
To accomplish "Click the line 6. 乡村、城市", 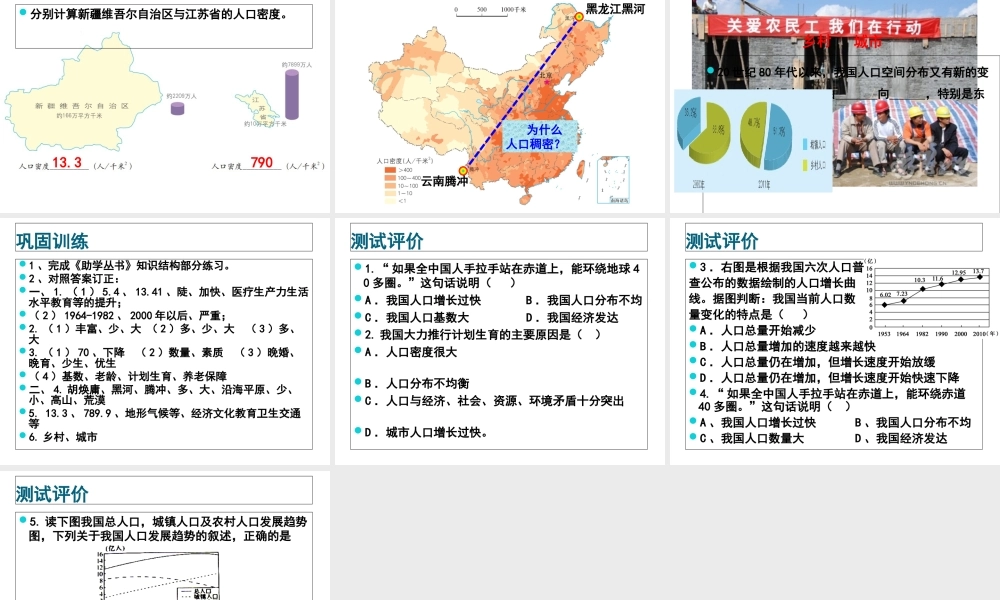I will [63, 437].
